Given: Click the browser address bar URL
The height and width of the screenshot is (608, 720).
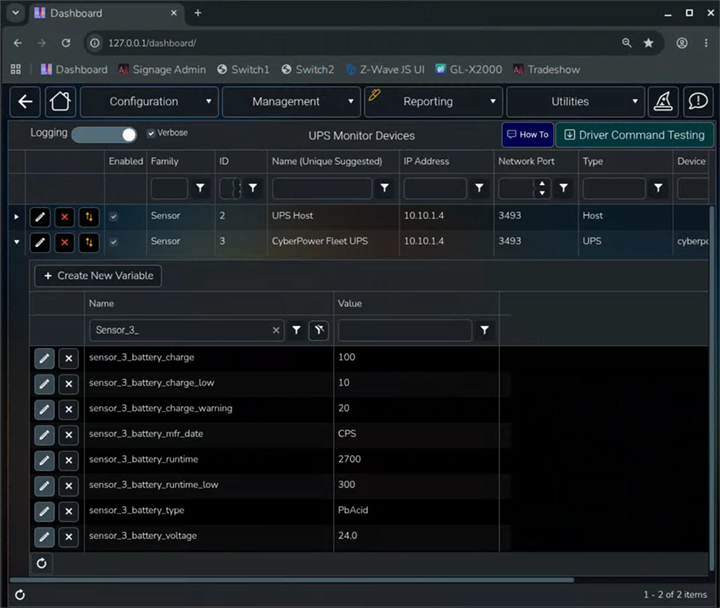Looking at the screenshot, I should coord(152,43).
